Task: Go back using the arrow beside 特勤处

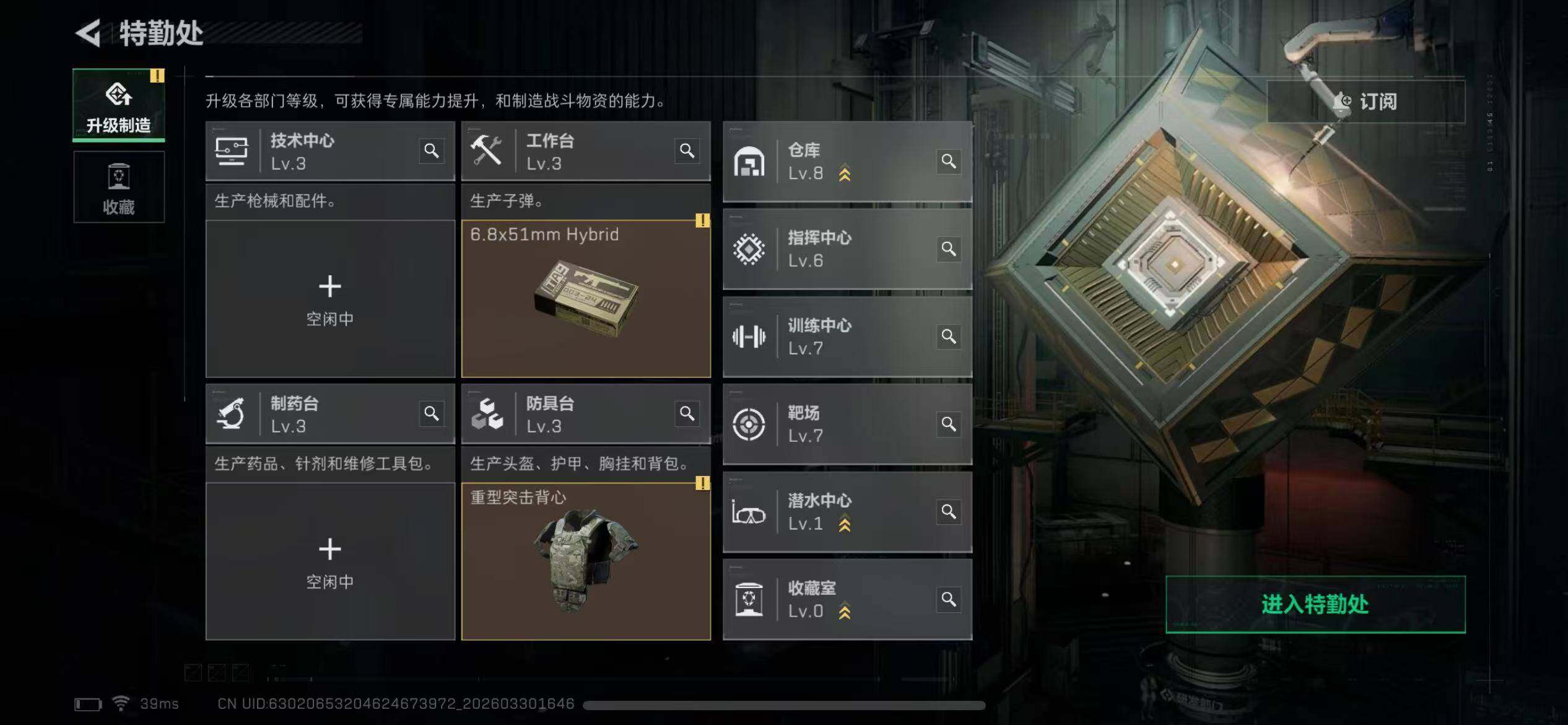Action: pos(88,33)
